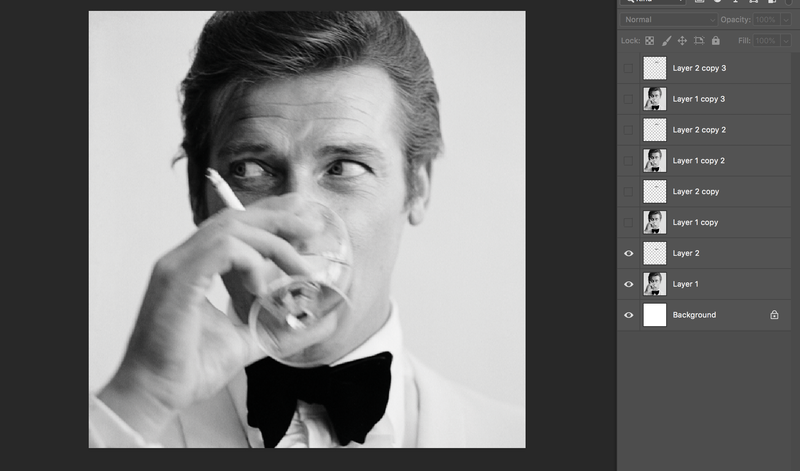The image size is (800, 471).
Task: Show Layer 1 copy 2 visibility box
Action: [629, 161]
